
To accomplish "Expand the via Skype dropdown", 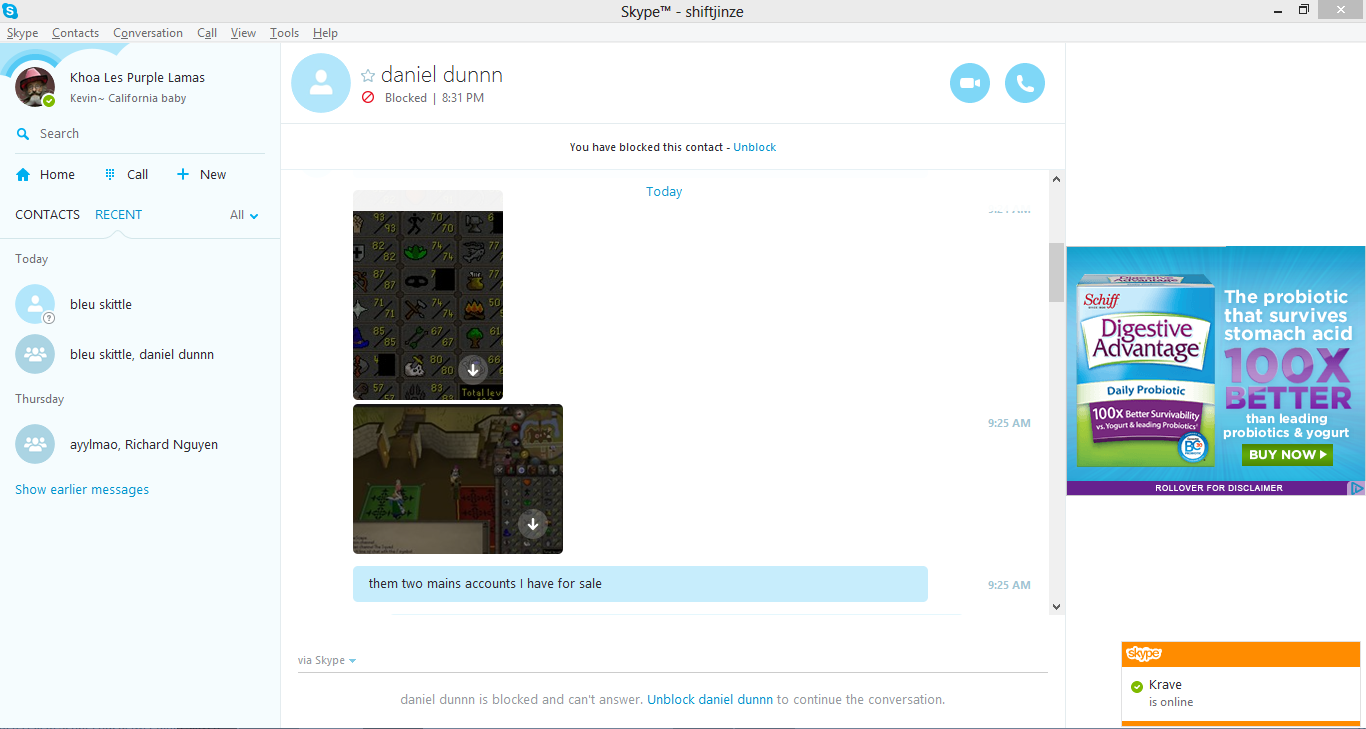I will [x=327, y=660].
